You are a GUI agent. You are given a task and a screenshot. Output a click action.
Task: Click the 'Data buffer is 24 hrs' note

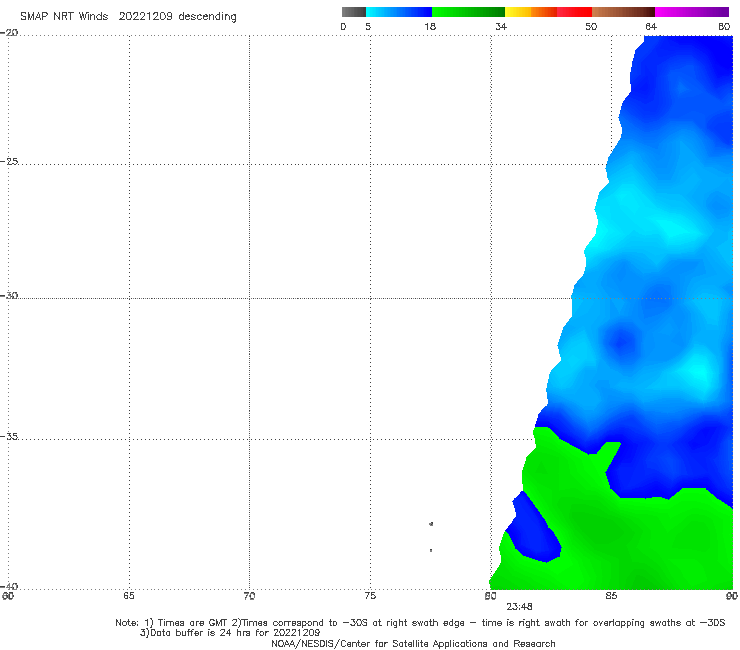click(x=230, y=633)
